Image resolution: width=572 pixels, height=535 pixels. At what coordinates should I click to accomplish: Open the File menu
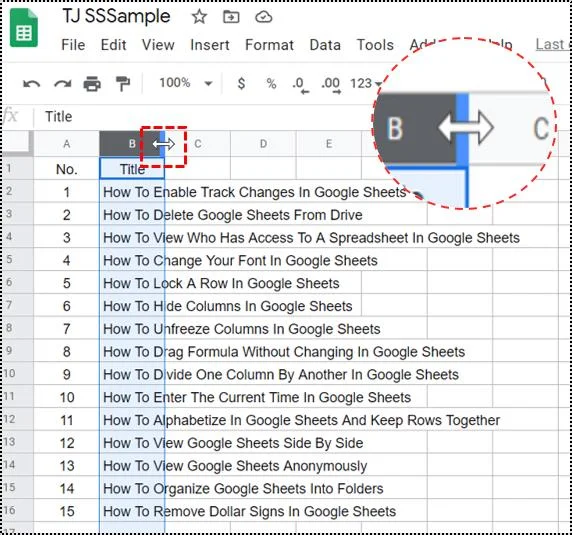73,45
